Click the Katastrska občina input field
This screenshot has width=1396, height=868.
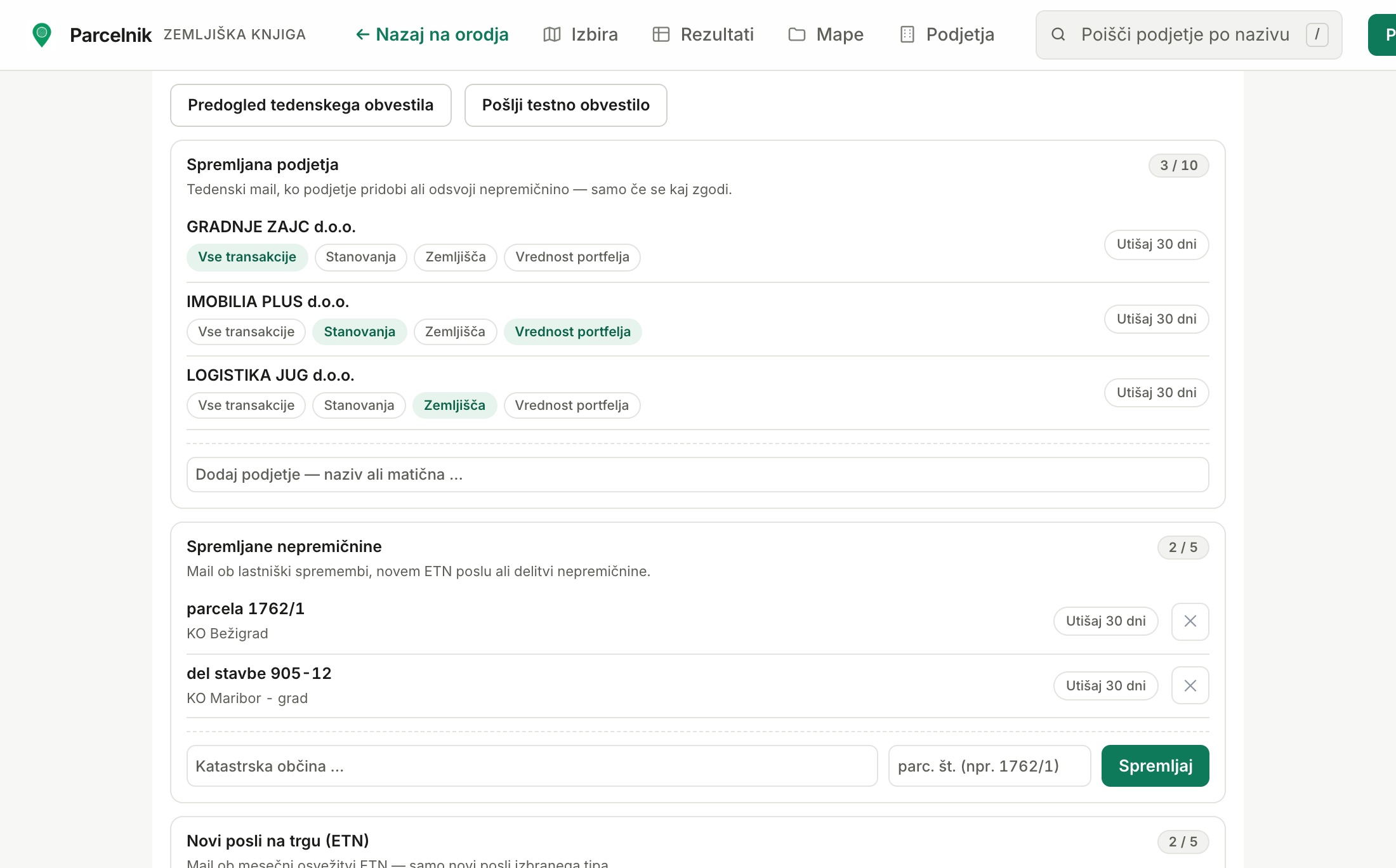[x=532, y=766]
